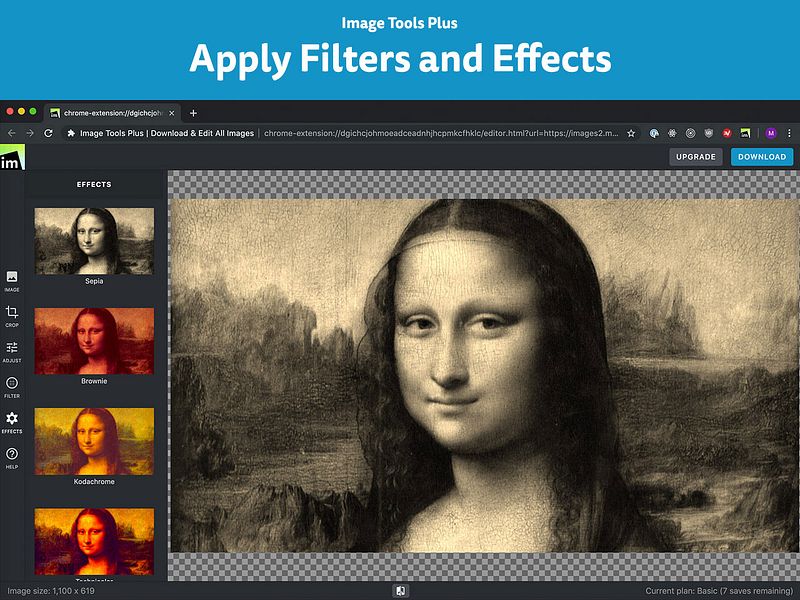Click the circular target extension icon
This screenshot has width=800, height=600.
(x=690, y=133)
